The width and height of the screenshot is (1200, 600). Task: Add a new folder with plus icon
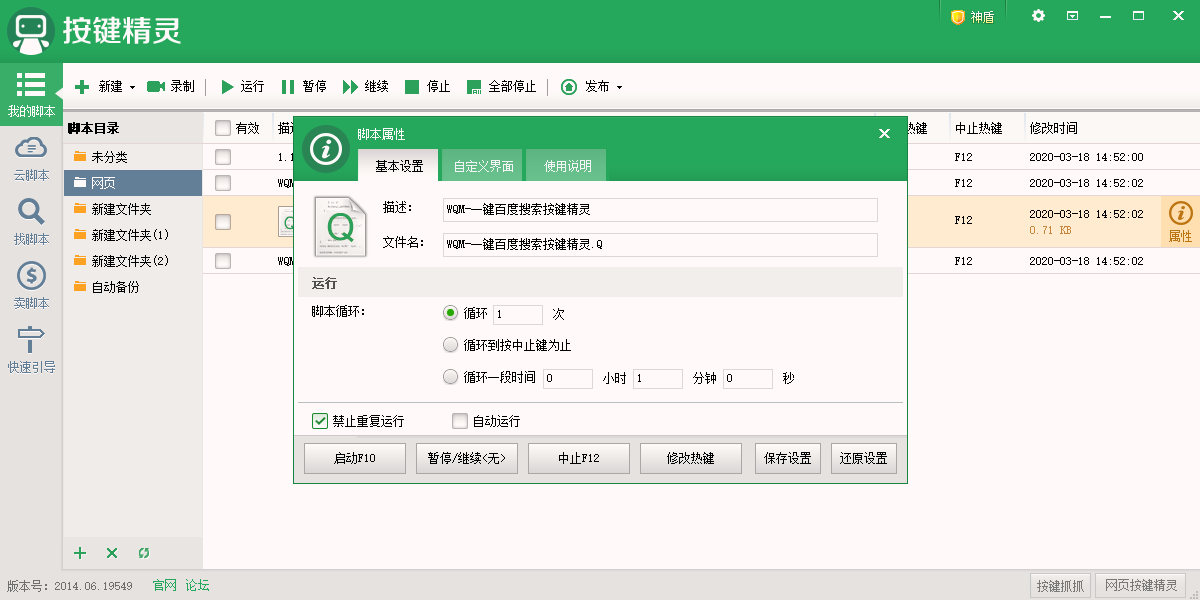81,553
